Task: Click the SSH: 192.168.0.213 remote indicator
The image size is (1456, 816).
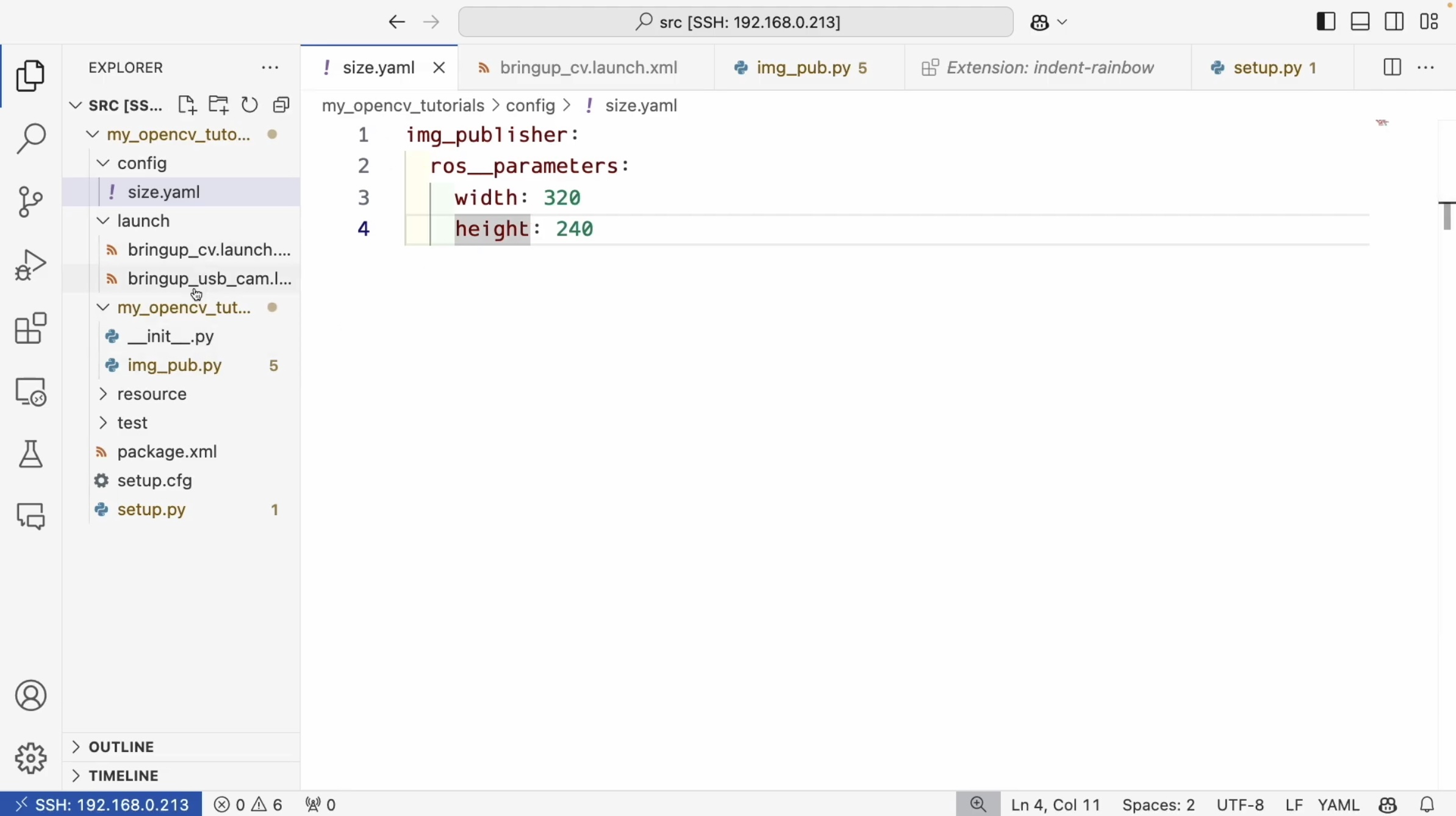Action: click(101, 804)
